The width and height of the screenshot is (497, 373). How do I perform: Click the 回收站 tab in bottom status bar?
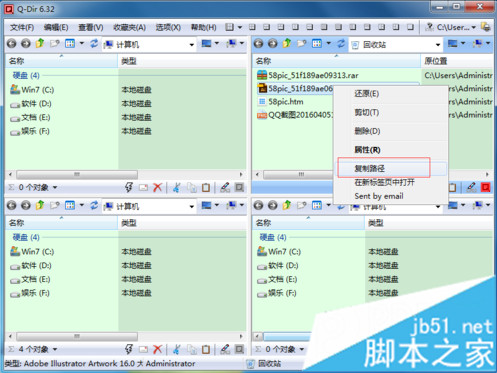(x=264, y=364)
